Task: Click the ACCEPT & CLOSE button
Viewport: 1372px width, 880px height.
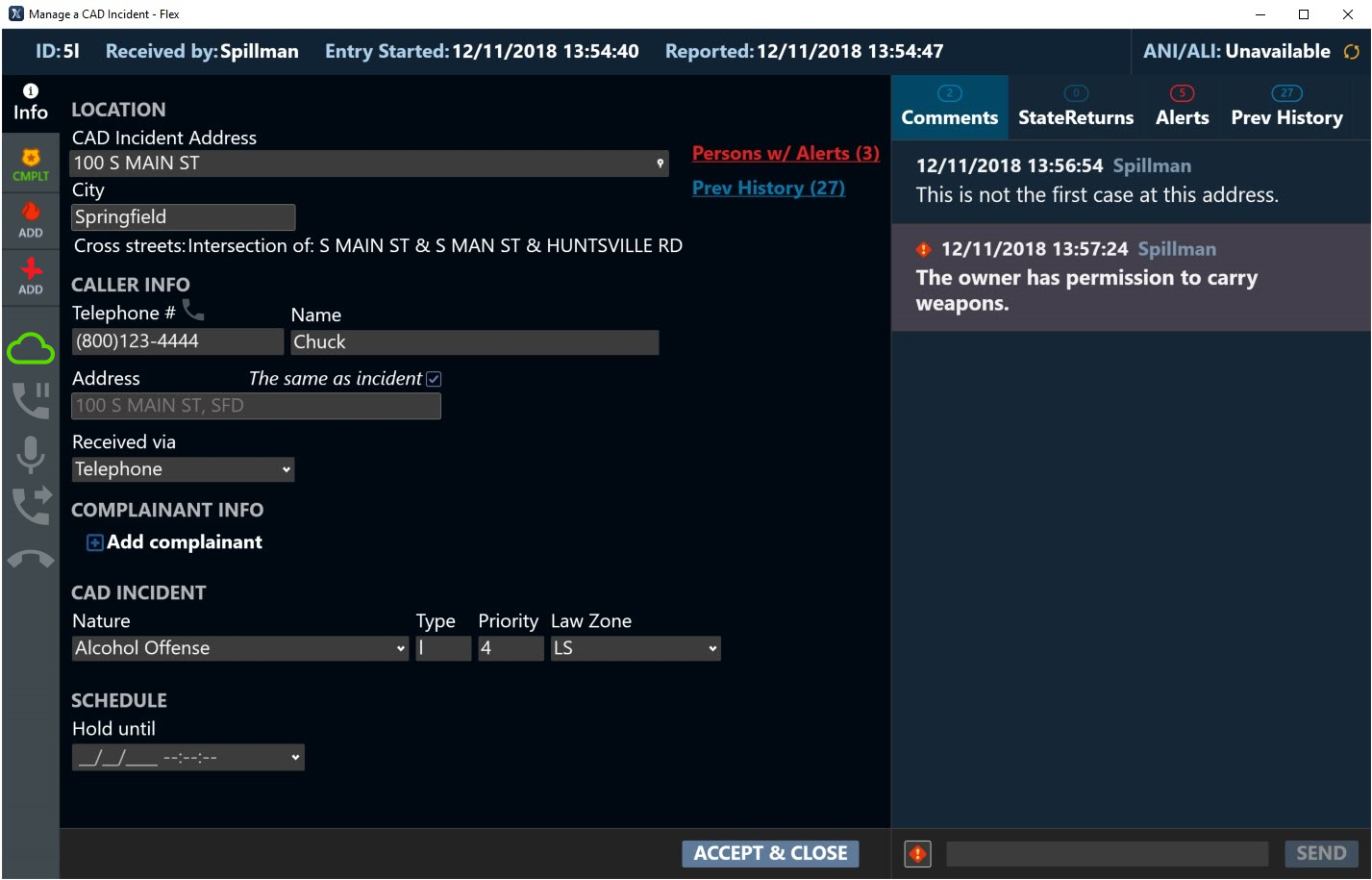Action: pos(770,853)
